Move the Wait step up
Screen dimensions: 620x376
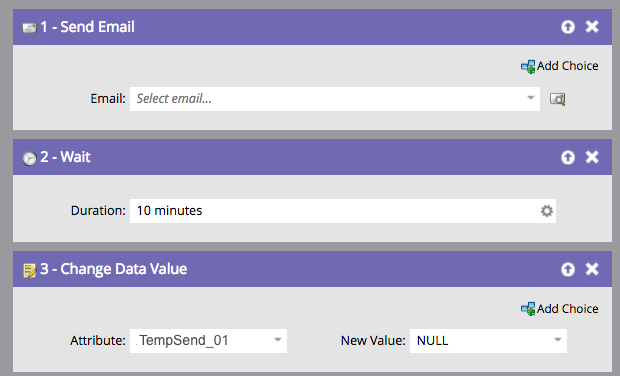point(568,157)
